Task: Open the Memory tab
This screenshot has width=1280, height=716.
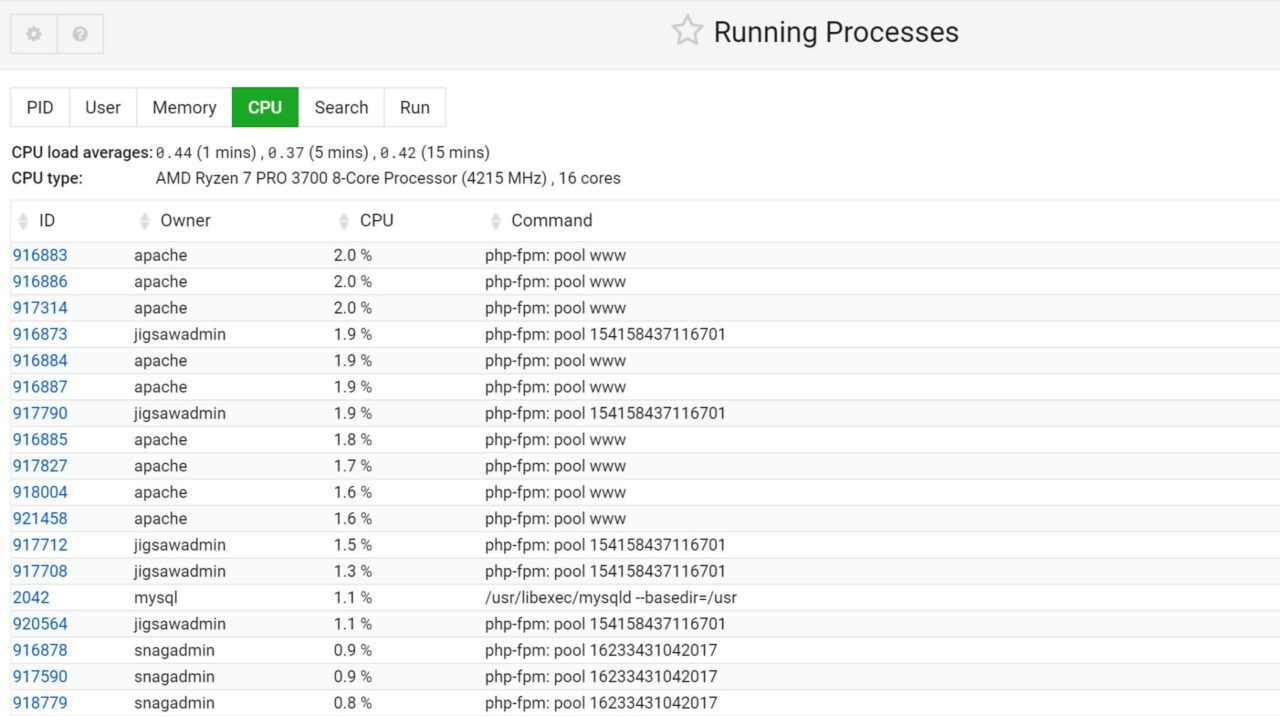Action: tap(184, 107)
